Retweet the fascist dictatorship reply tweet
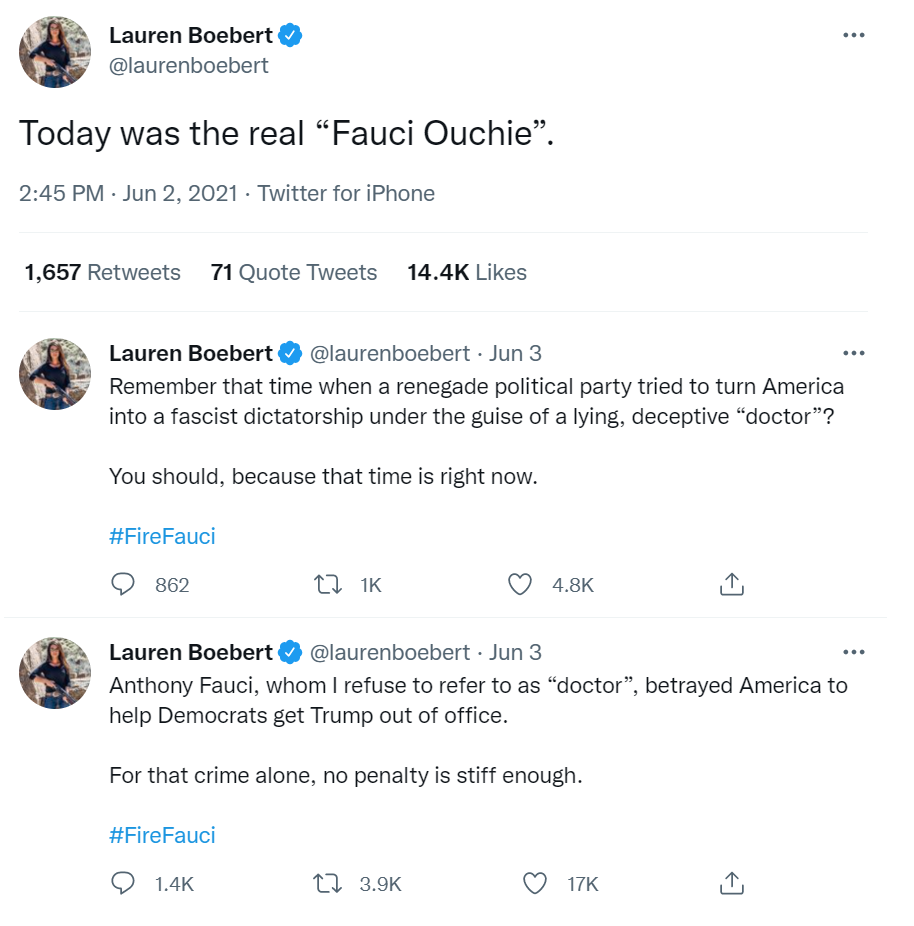 tap(329, 584)
